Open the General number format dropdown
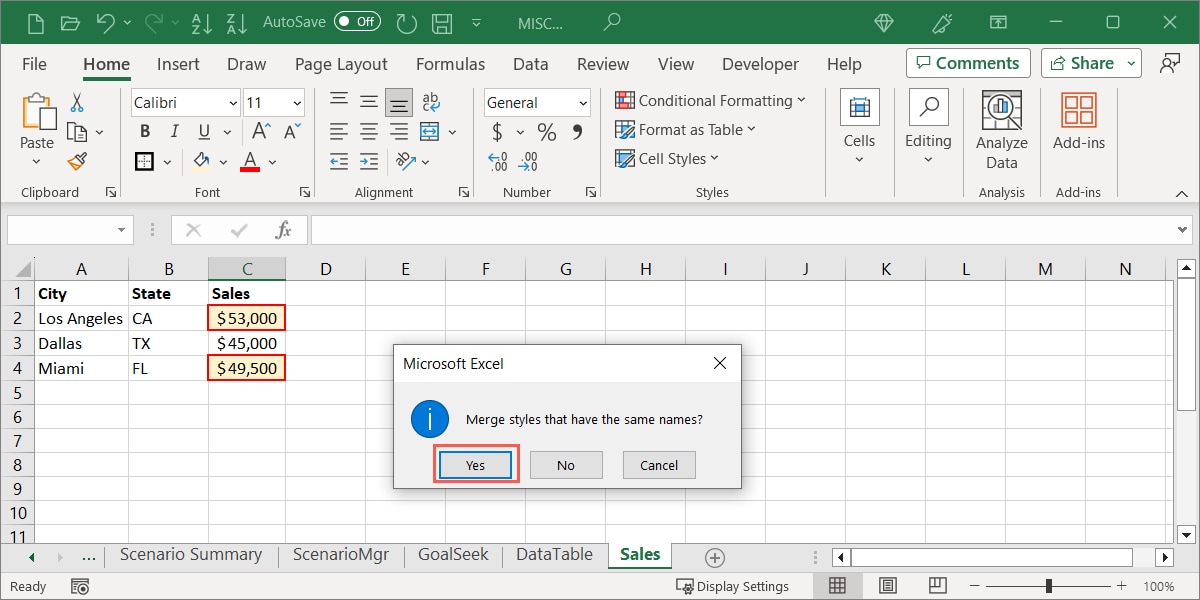The image size is (1200, 600). (583, 102)
